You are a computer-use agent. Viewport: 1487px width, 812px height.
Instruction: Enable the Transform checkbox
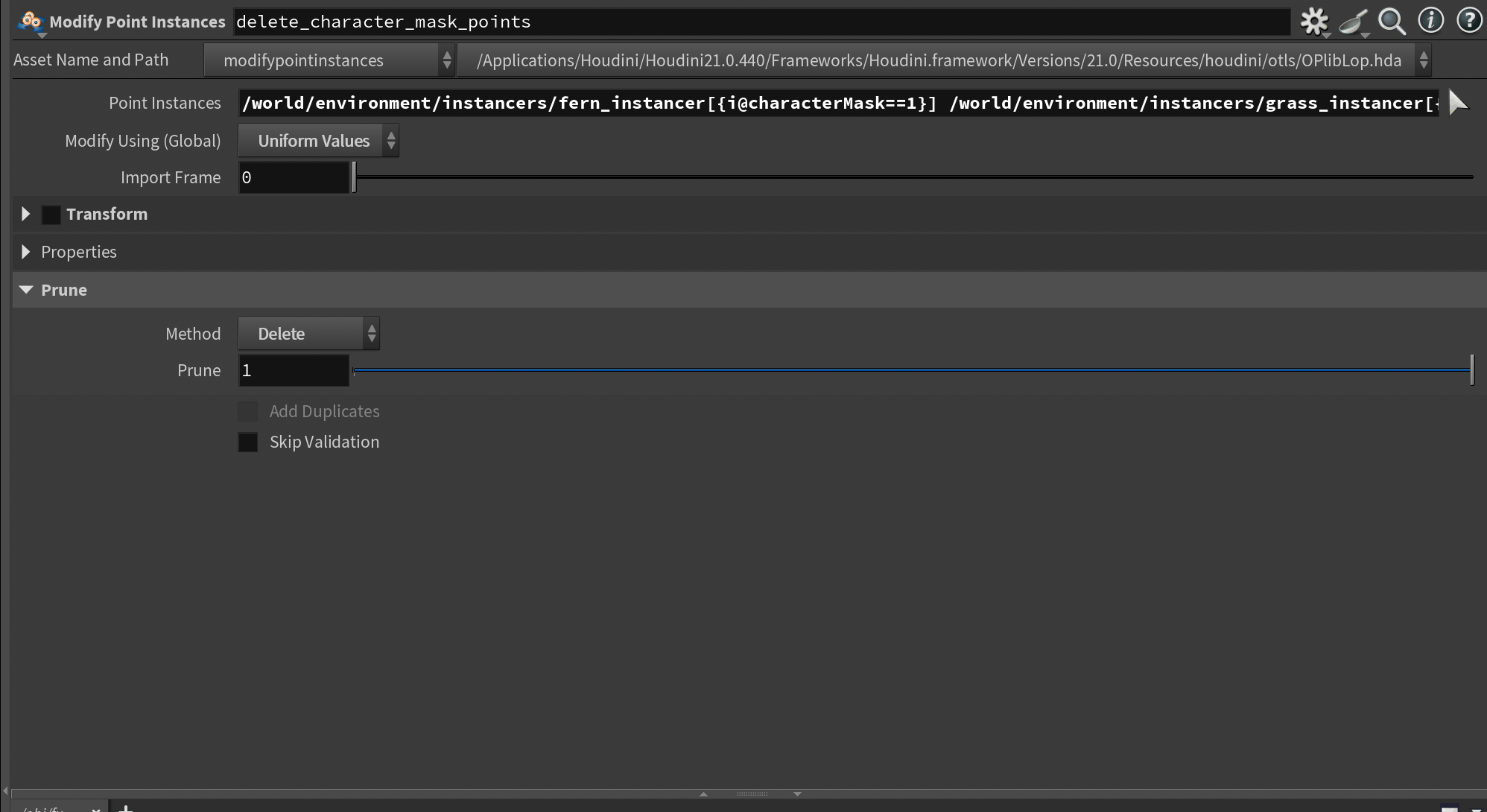(x=51, y=215)
